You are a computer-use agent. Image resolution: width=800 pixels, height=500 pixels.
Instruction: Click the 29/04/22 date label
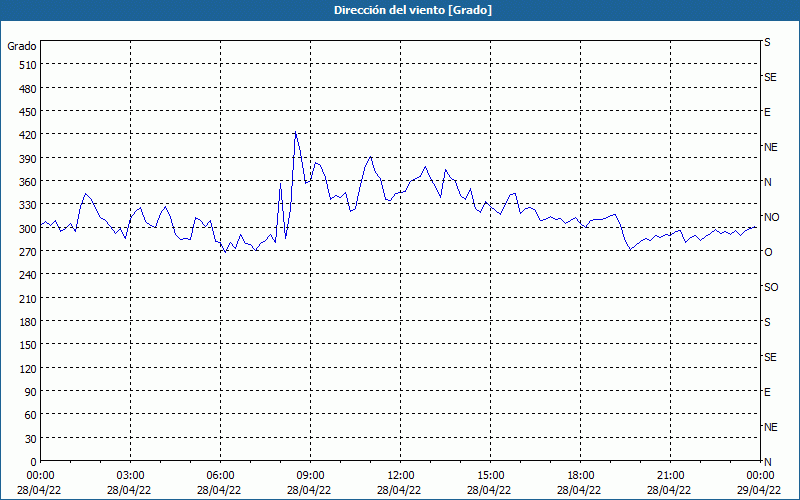pyautogui.click(x=759, y=490)
